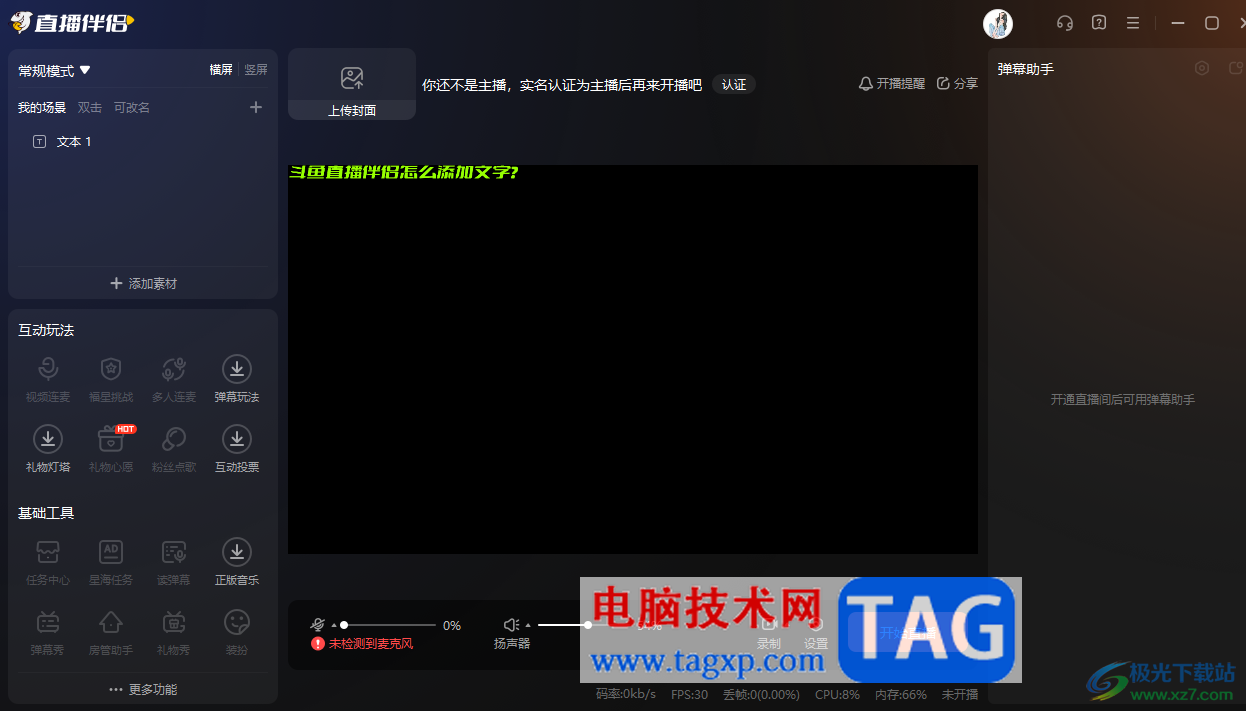Image resolution: width=1246 pixels, height=711 pixels.
Task: Click 分享 to share the stream
Action: 957,84
